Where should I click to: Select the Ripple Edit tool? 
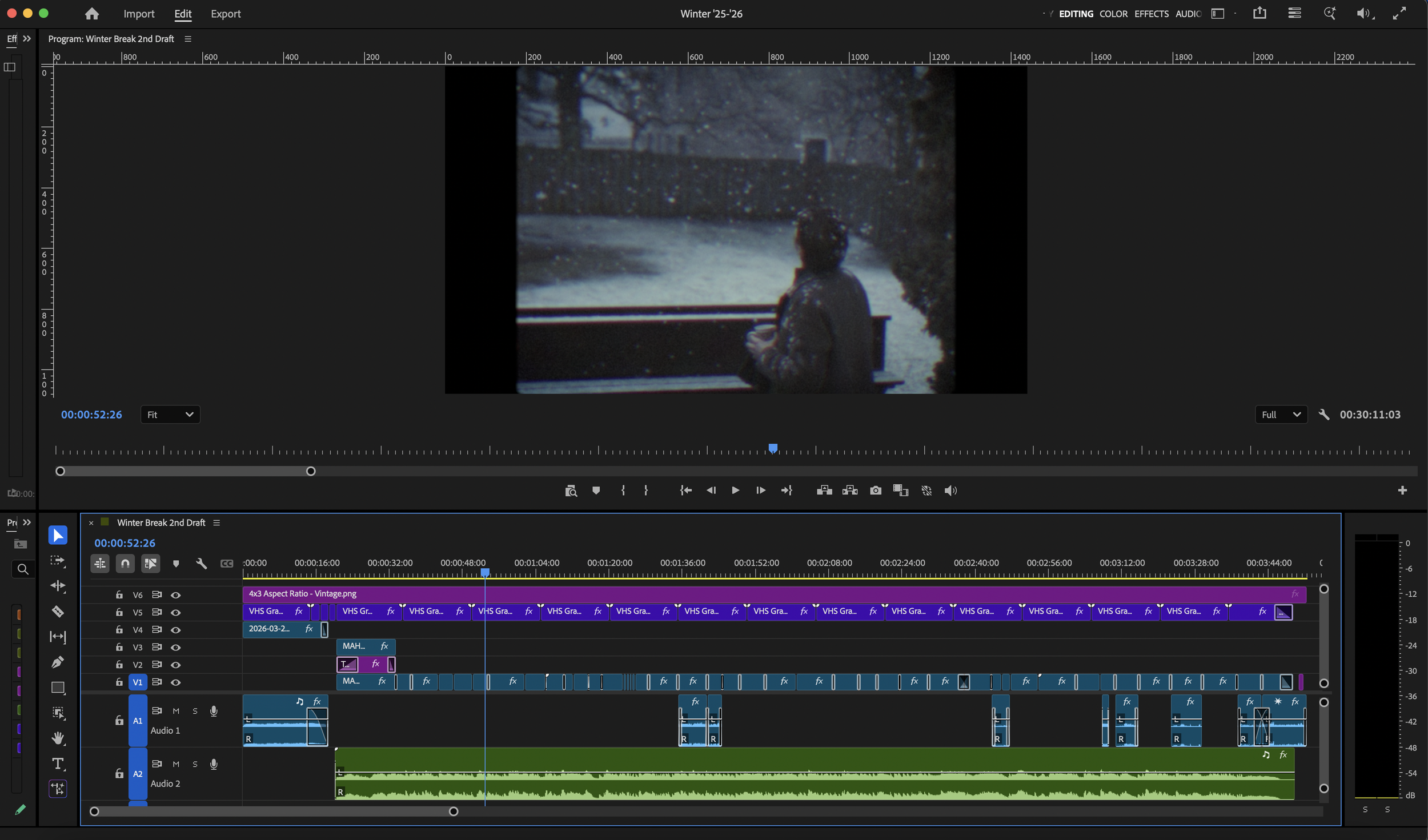click(x=58, y=586)
